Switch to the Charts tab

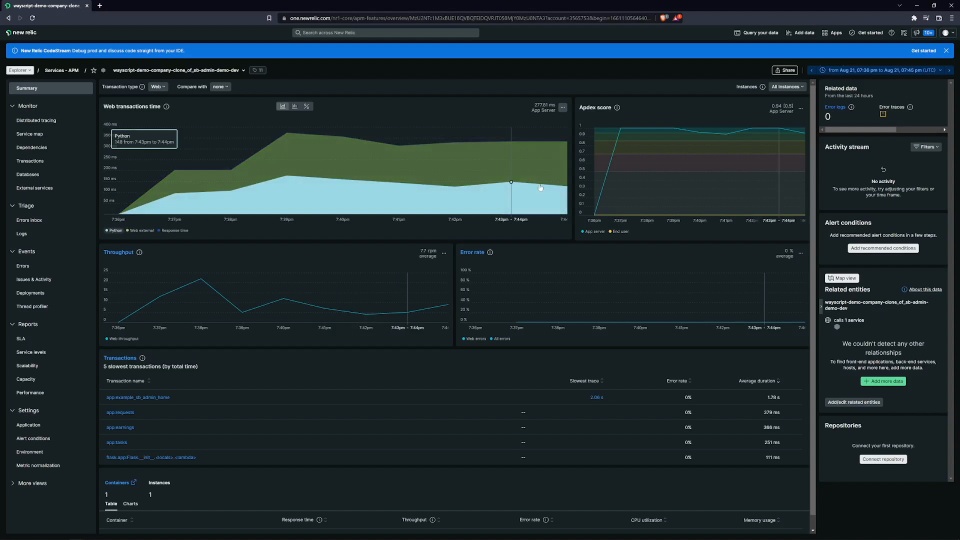click(130, 504)
